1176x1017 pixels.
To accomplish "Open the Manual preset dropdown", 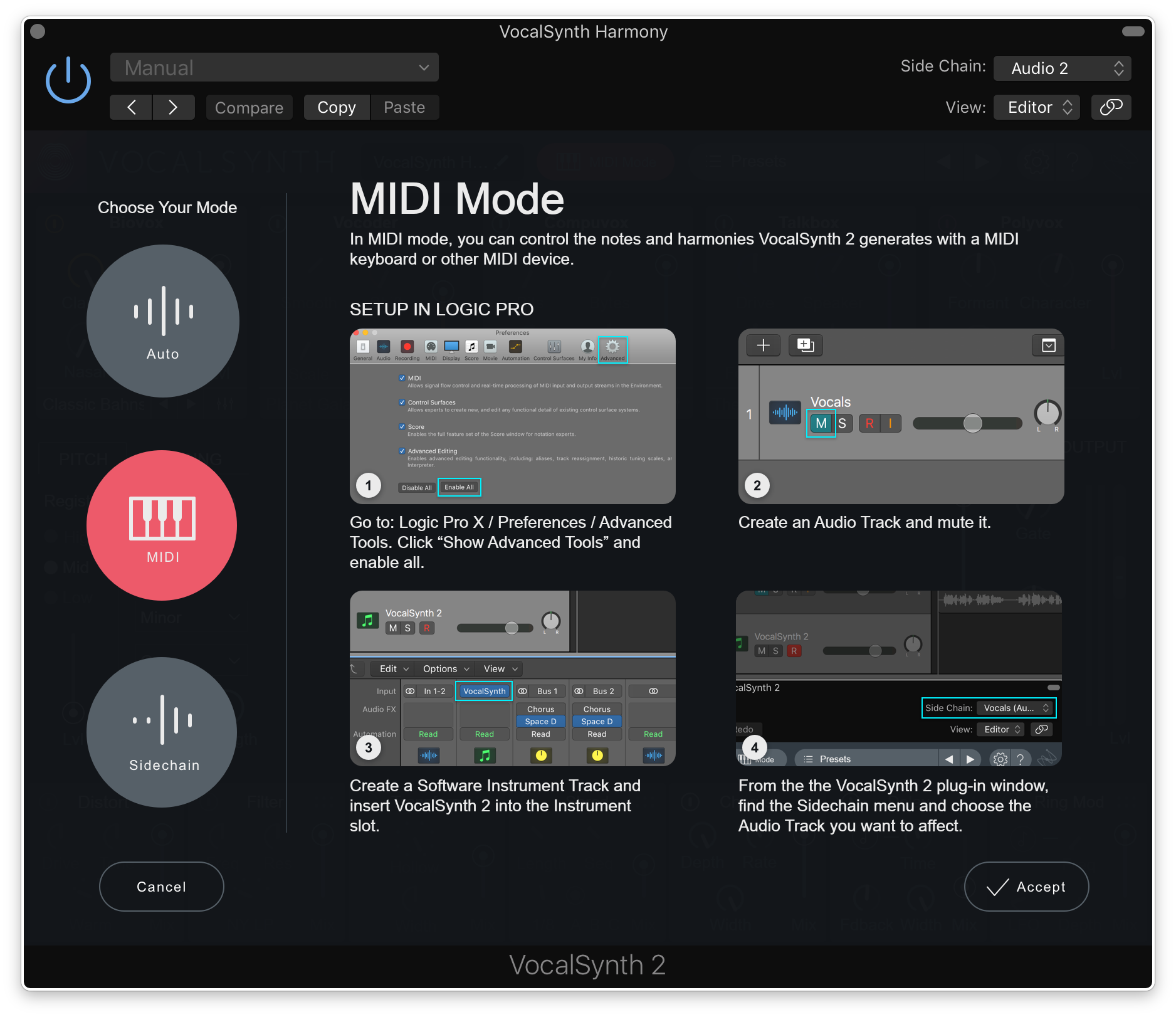I will click(274, 68).
